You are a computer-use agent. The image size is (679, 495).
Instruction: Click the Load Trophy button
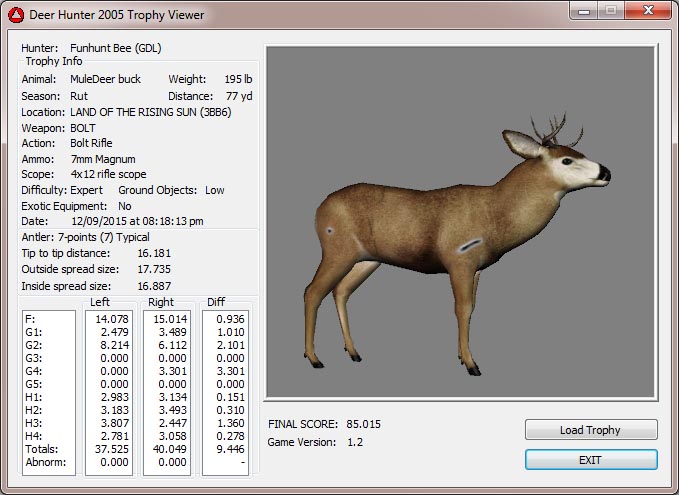(590, 430)
